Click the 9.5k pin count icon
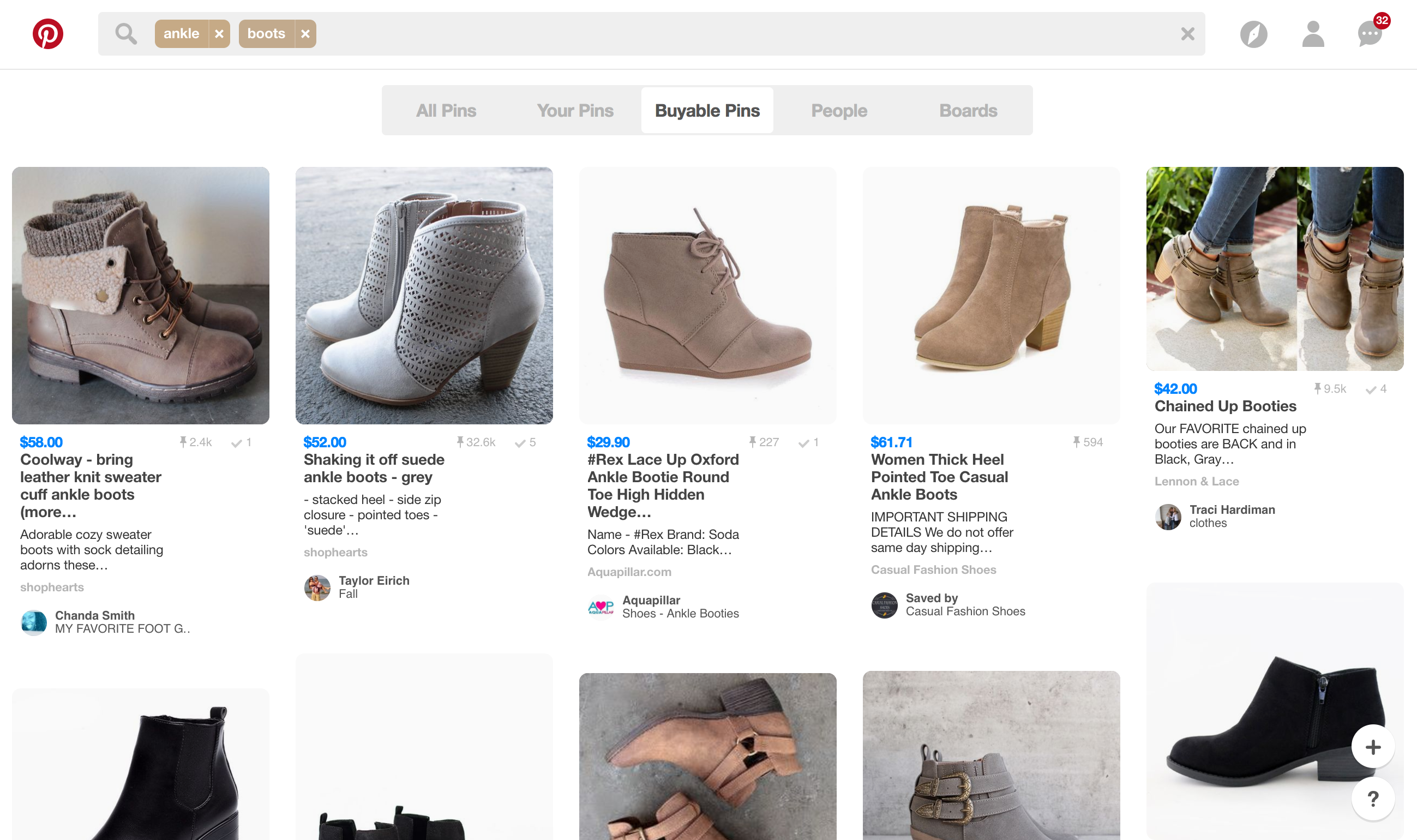Image resolution: width=1417 pixels, height=840 pixels. tap(1317, 389)
